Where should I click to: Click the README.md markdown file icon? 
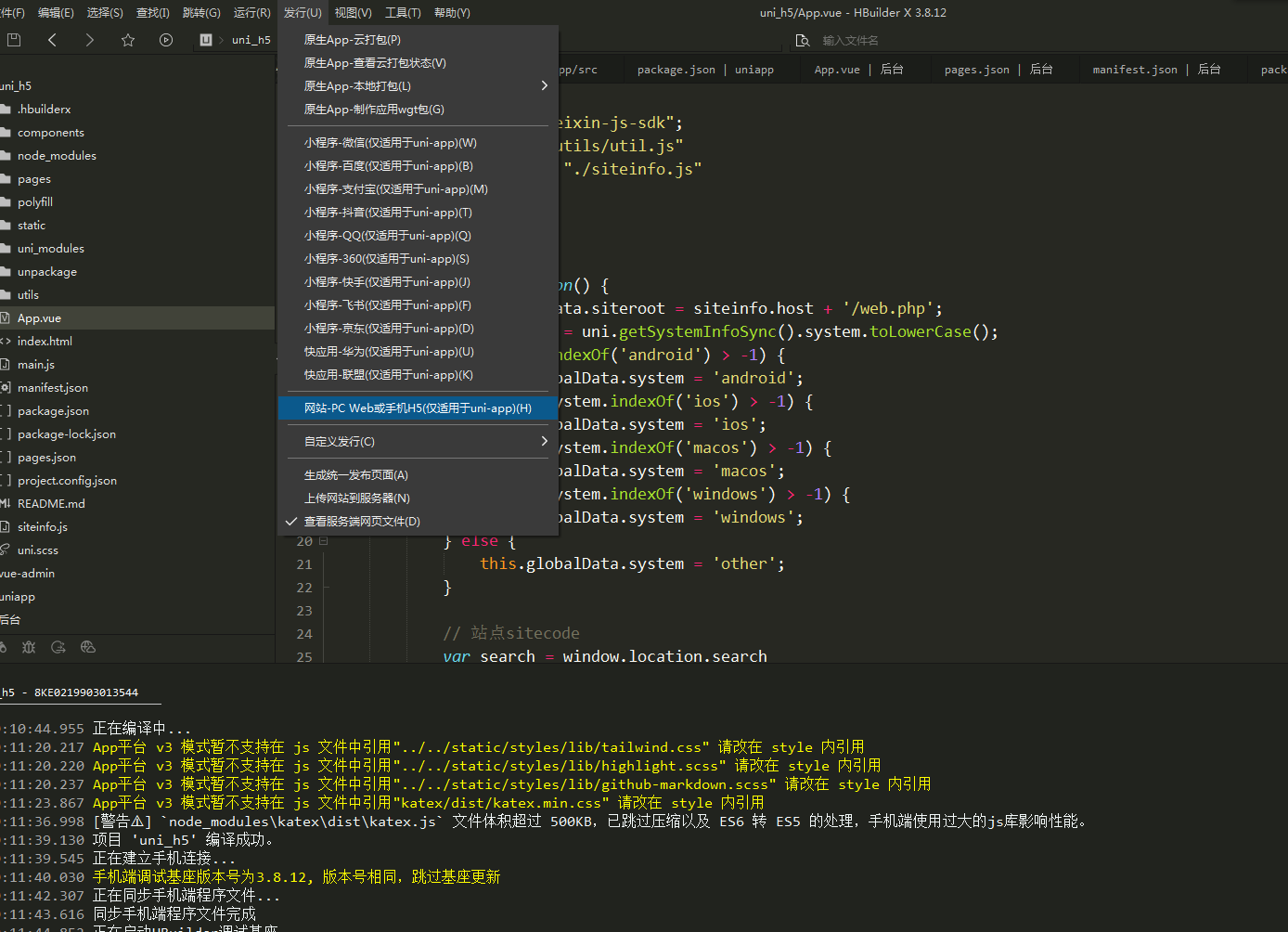[x=6, y=504]
